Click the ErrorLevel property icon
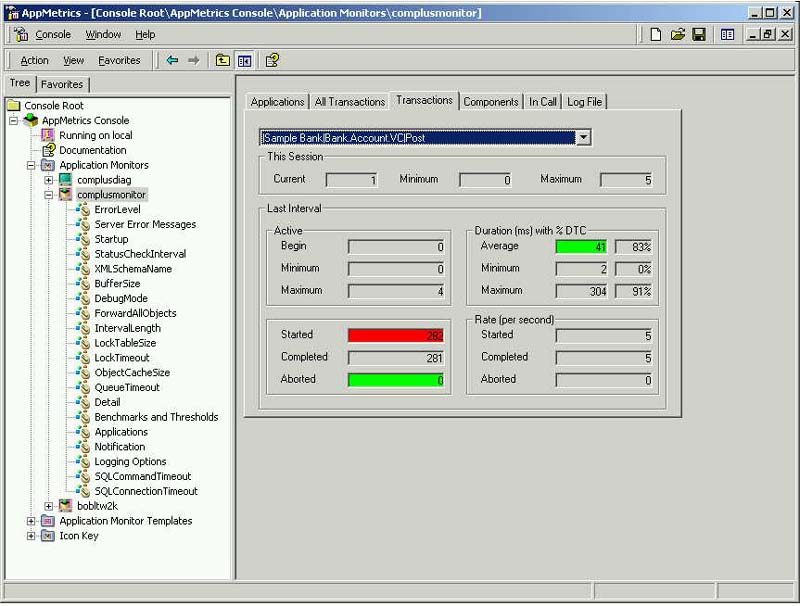The image size is (800, 606). pyautogui.click(x=83, y=209)
